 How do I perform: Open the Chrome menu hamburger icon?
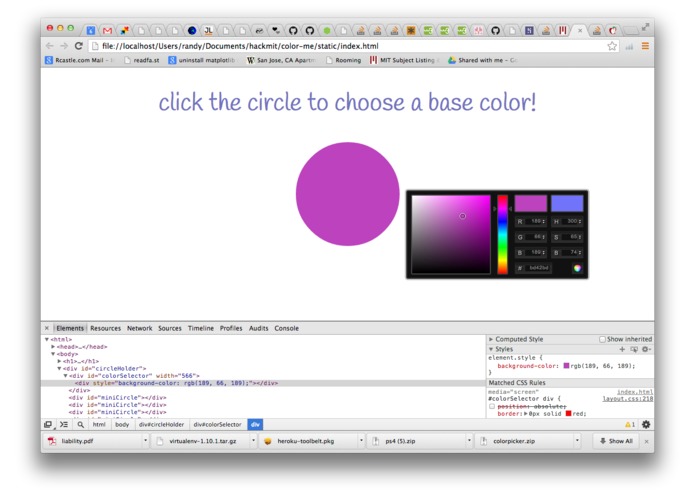click(645, 46)
